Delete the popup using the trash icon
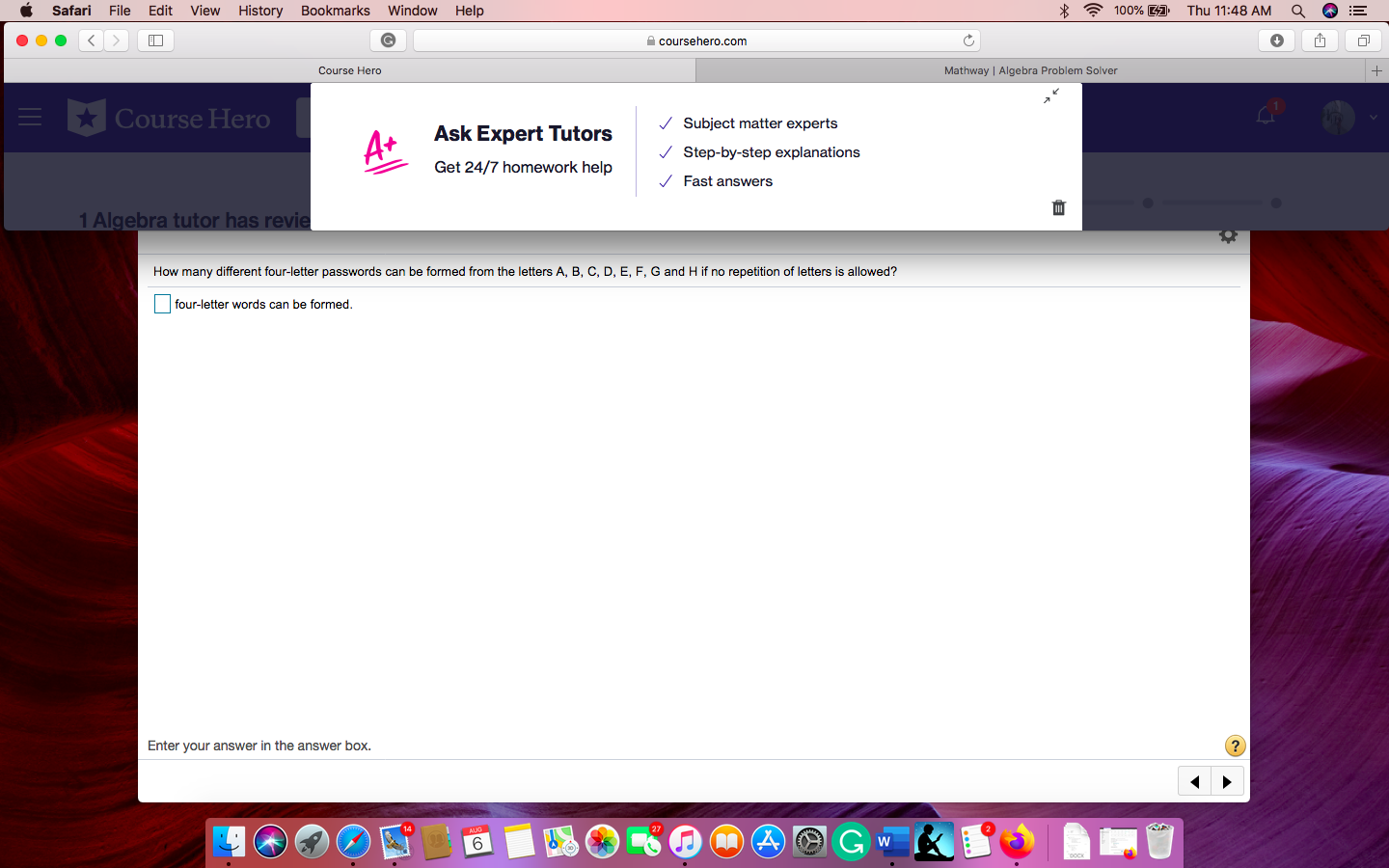Image resolution: width=1389 pixels, height=868 pixels. [x=1058, y=207]
